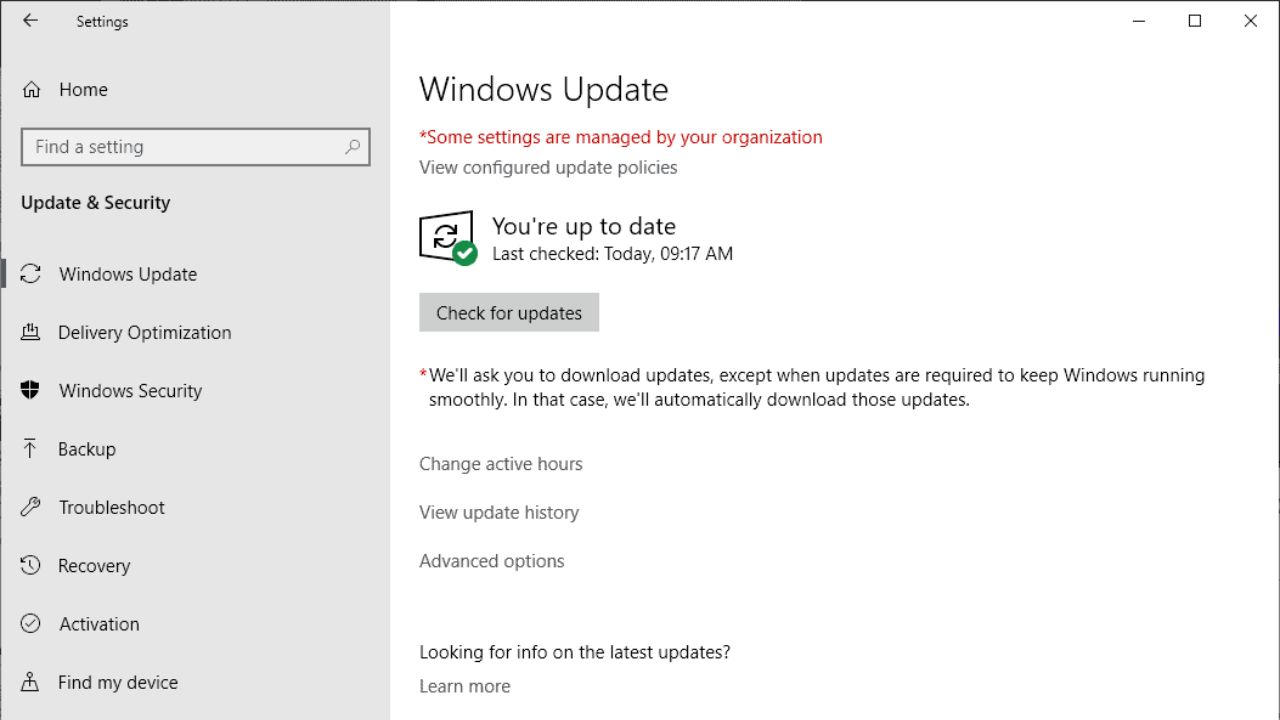Viewport: 1280px width, 720px height.
Task: Click the back arrow in Settings header
Action: point(30,21)
